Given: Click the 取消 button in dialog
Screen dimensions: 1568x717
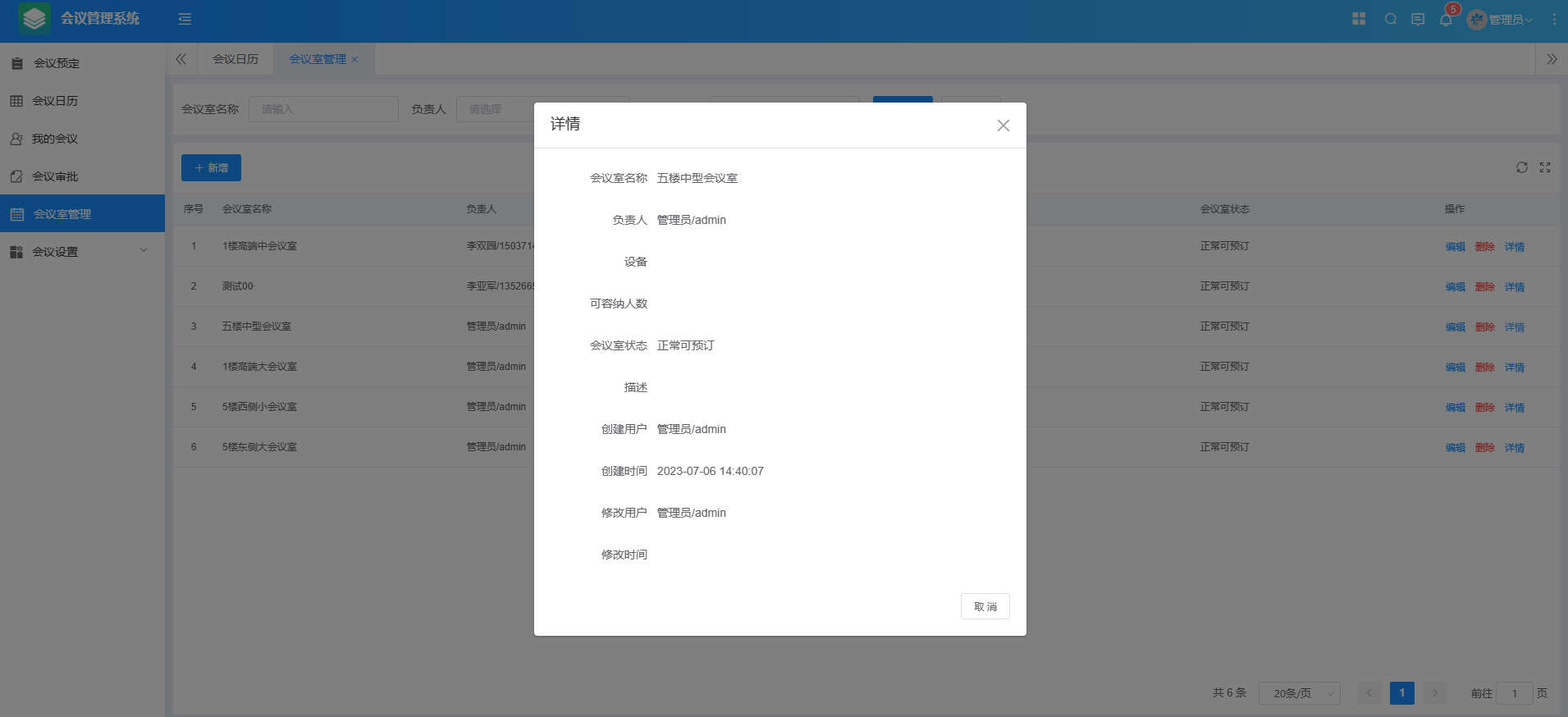Looking at the screenshot, I should 985,606.
